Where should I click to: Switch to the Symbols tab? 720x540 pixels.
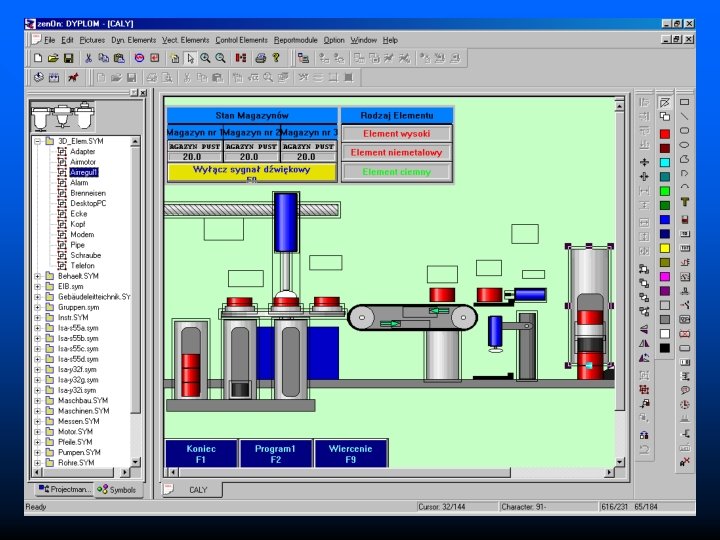coord(117,490)
